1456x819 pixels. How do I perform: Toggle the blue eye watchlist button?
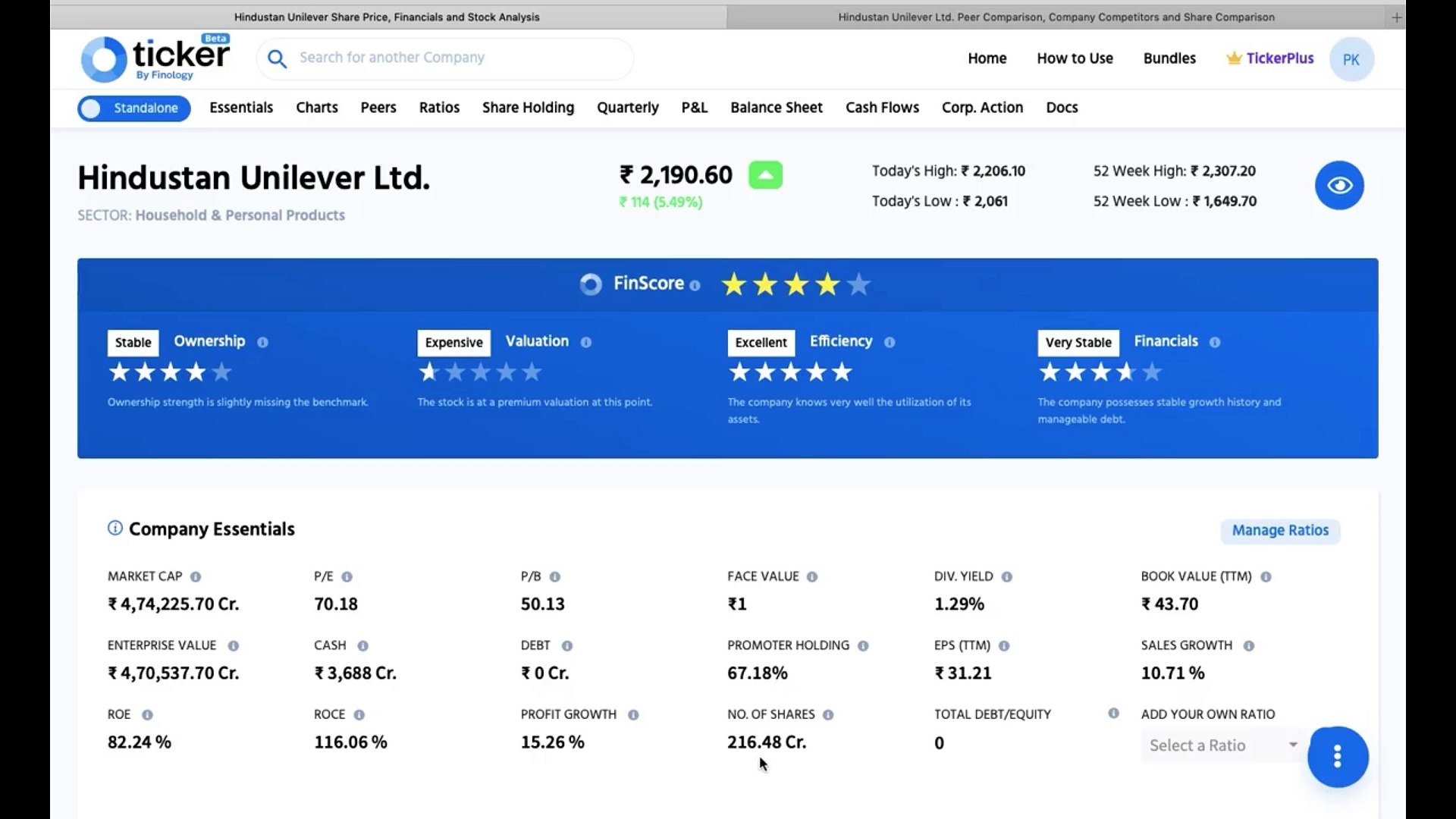pos(1338,186)
